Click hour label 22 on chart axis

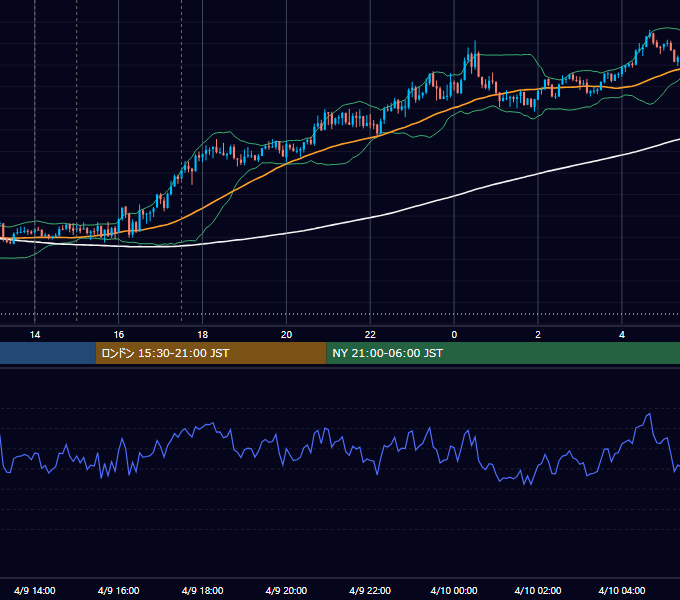[x=370, y=335]
